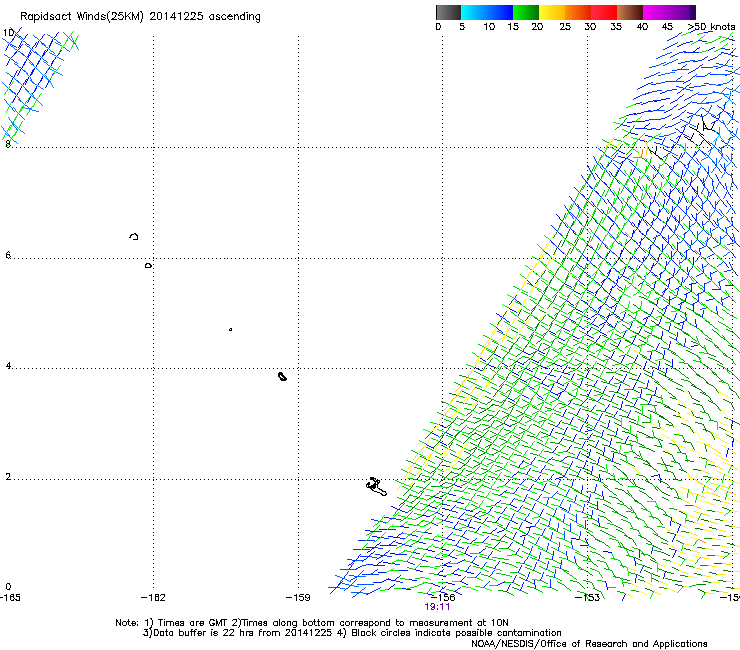740x650 pixels.
Task: Click the green 15-20 knots color segment
Action: pos(526,12)
